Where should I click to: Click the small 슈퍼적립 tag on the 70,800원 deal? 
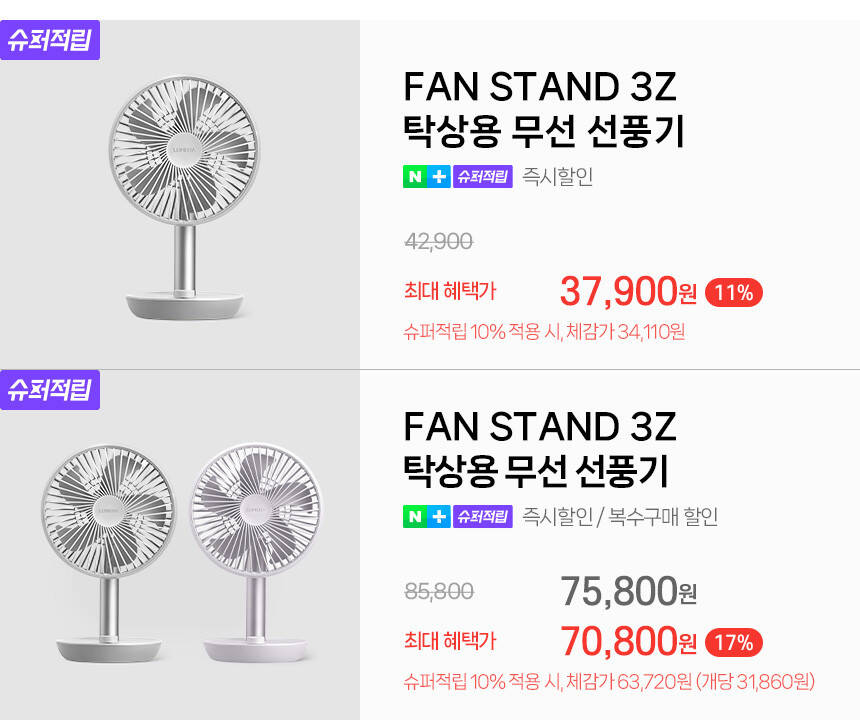pos(483,517)
